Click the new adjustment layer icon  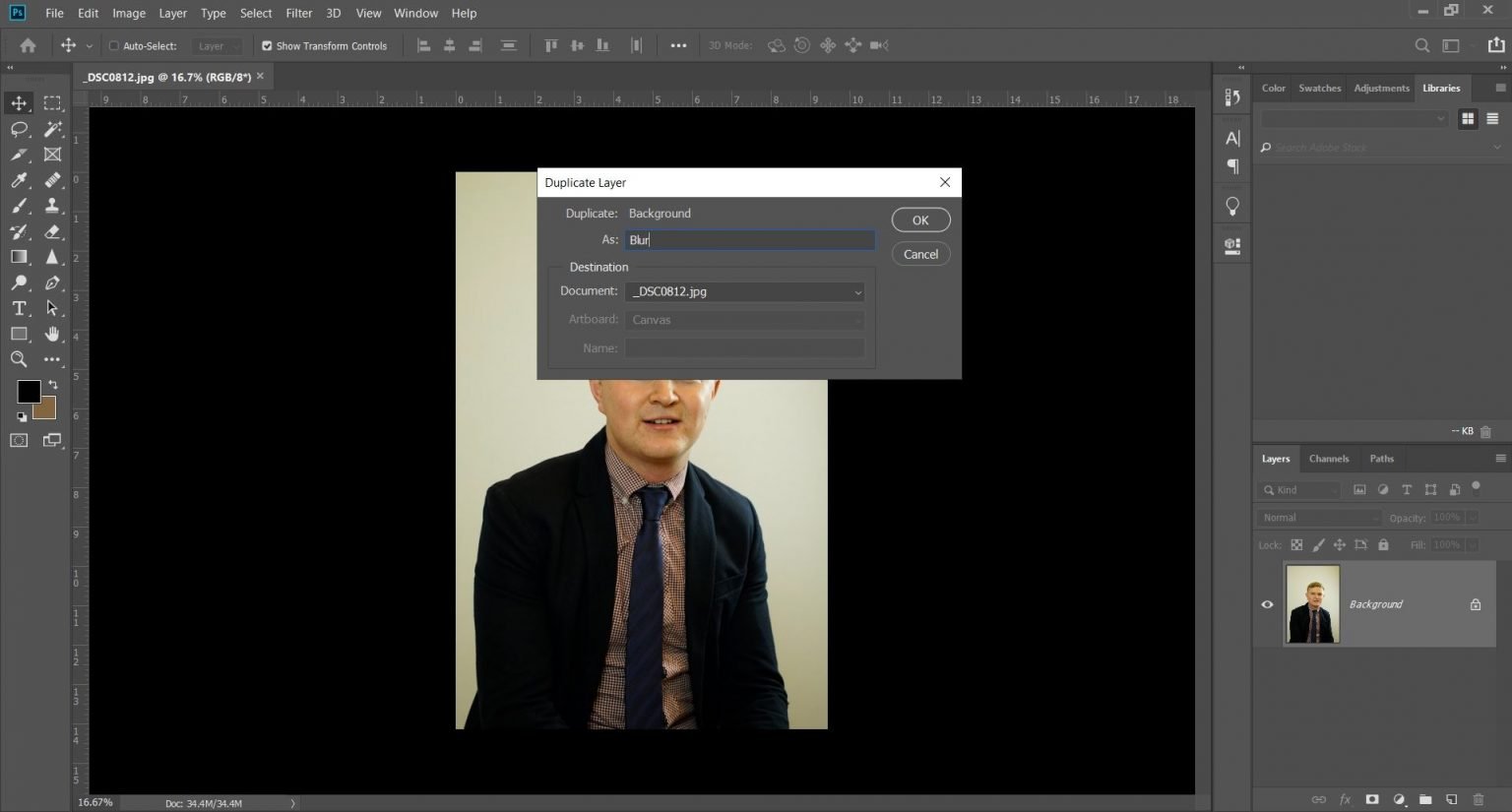point(1398,799)
